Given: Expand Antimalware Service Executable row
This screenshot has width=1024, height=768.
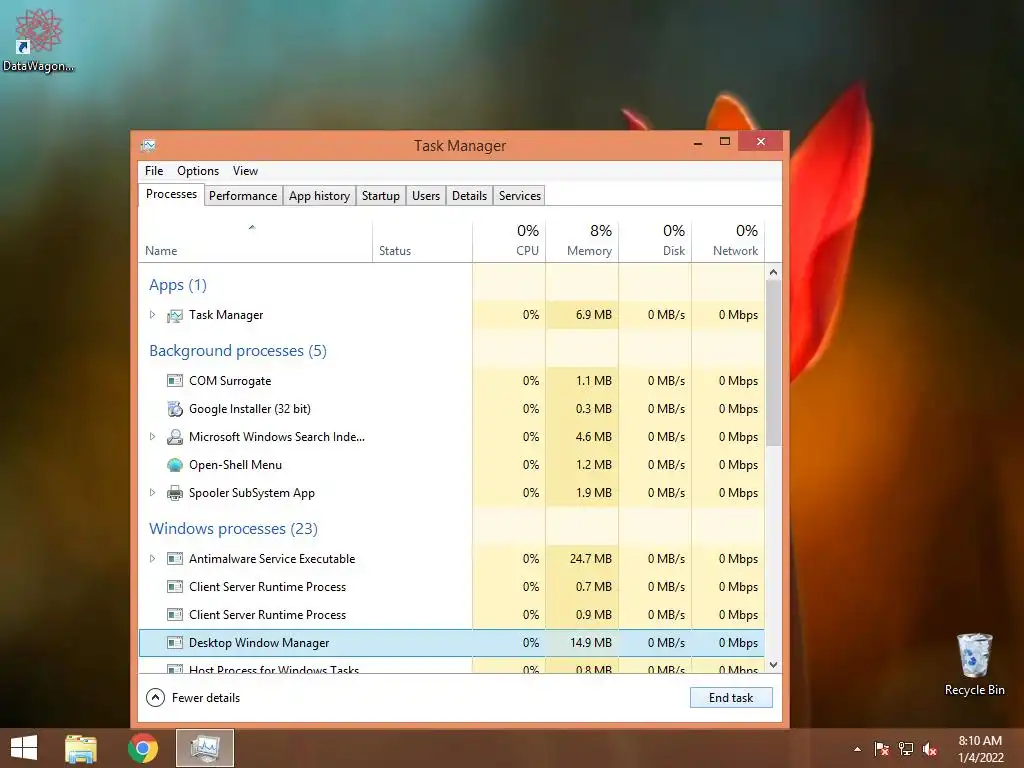Looking at the screenshot, I should point(152,558).
